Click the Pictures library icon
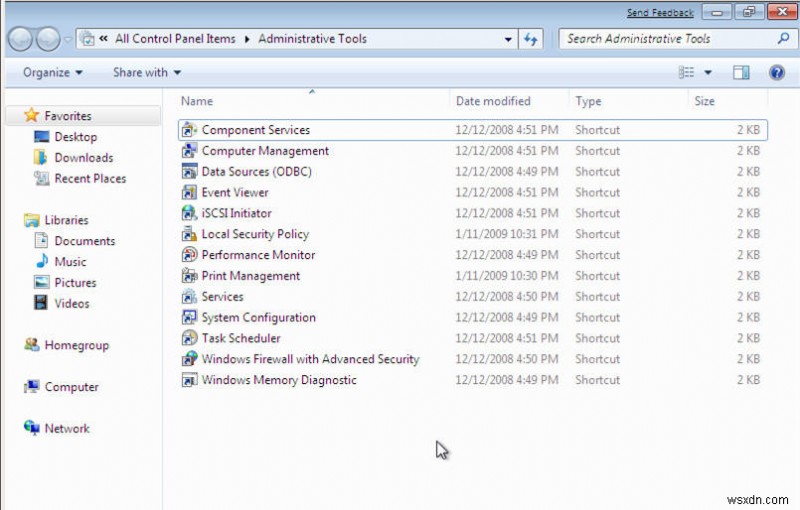The image size is (800, 510). [41, 283]
